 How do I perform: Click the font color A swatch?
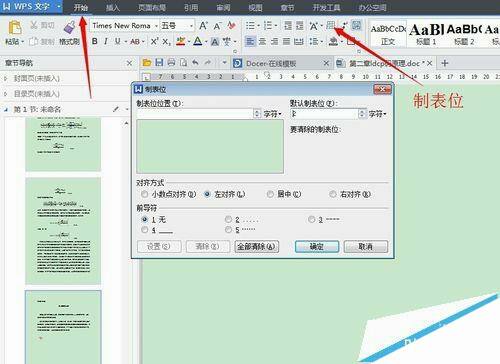point(198,42)
